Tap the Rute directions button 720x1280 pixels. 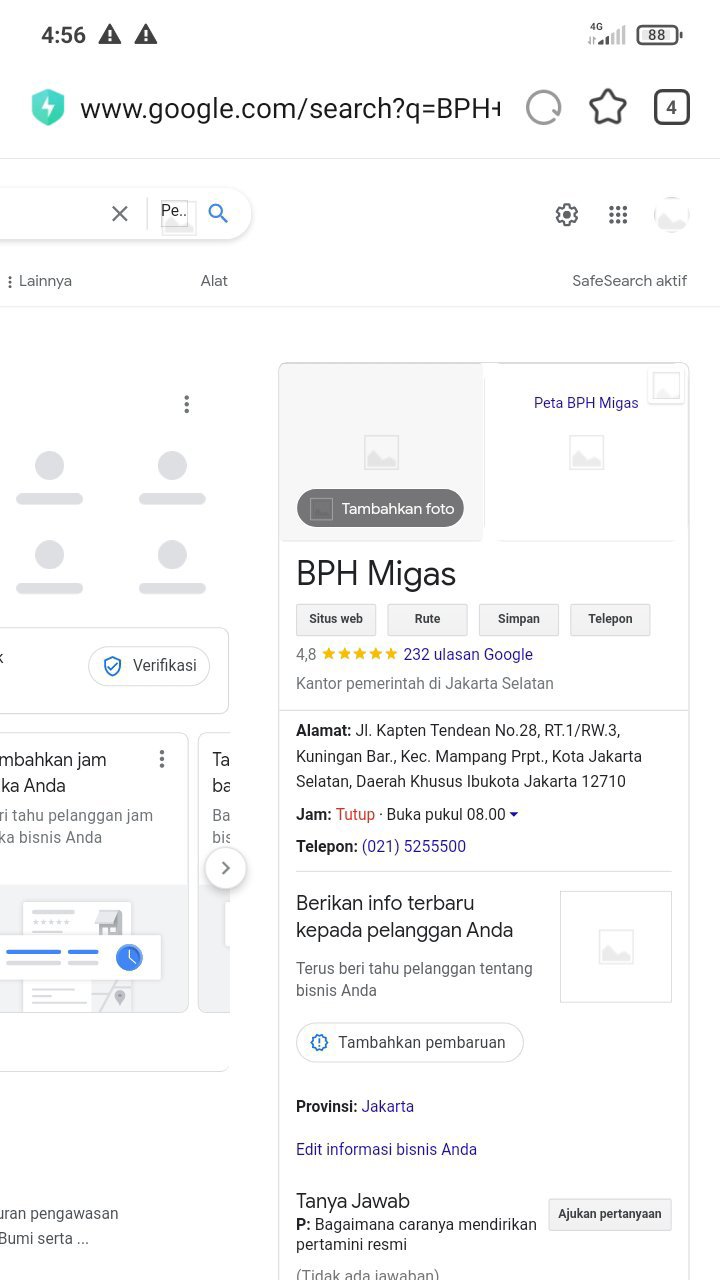click(x=427, y=619)
